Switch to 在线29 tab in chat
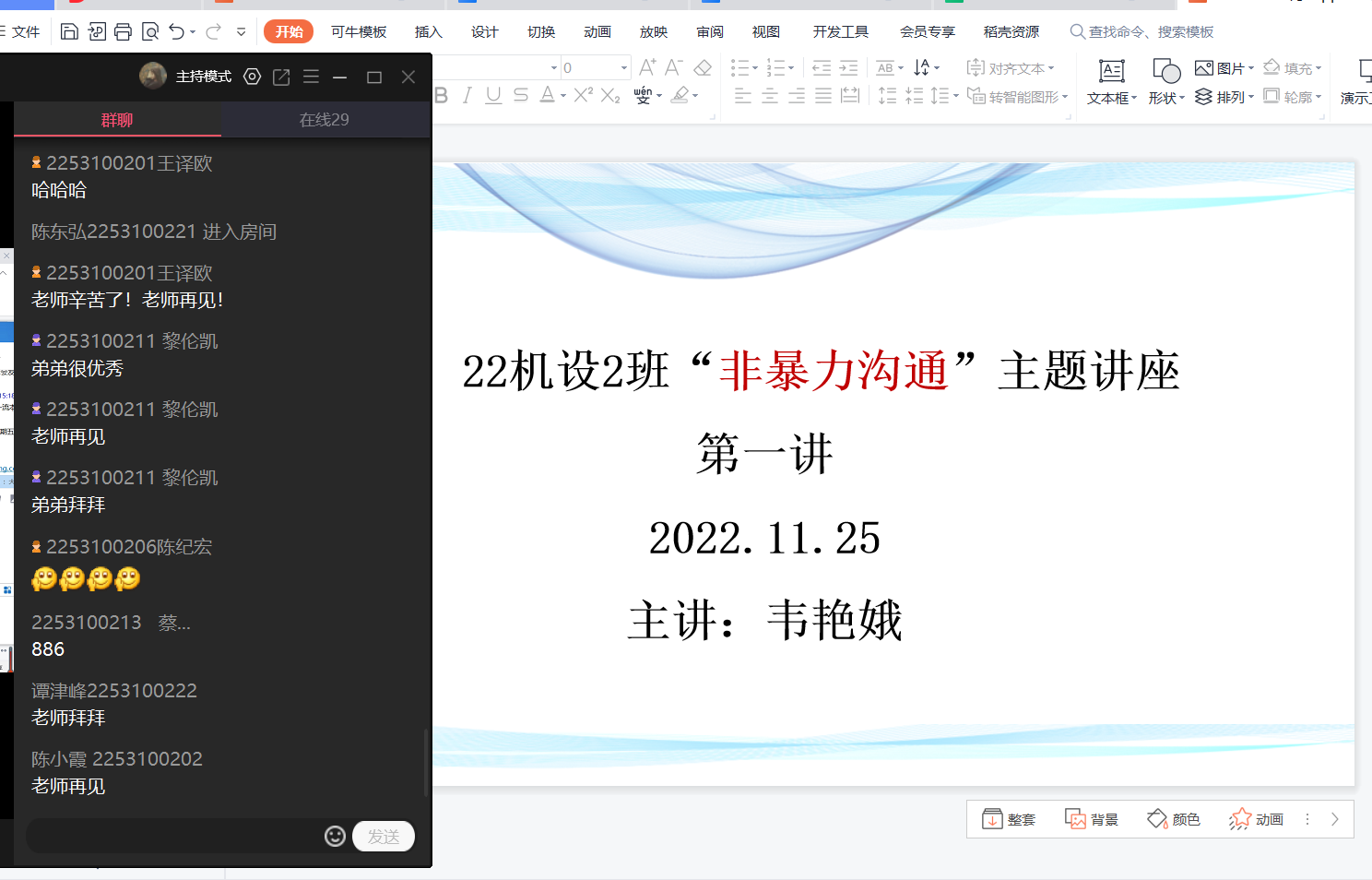The width and height of the screenshot is (1372, 880). pos(325,120)
